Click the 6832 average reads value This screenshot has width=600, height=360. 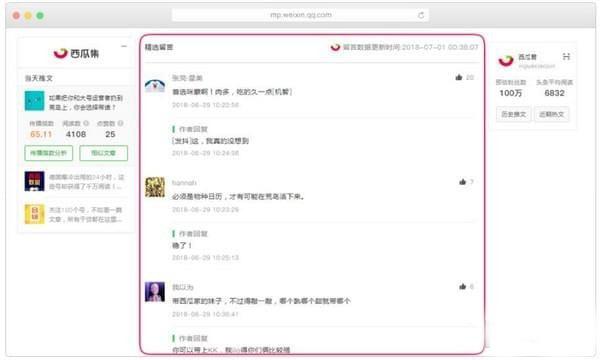coord(554,93)
